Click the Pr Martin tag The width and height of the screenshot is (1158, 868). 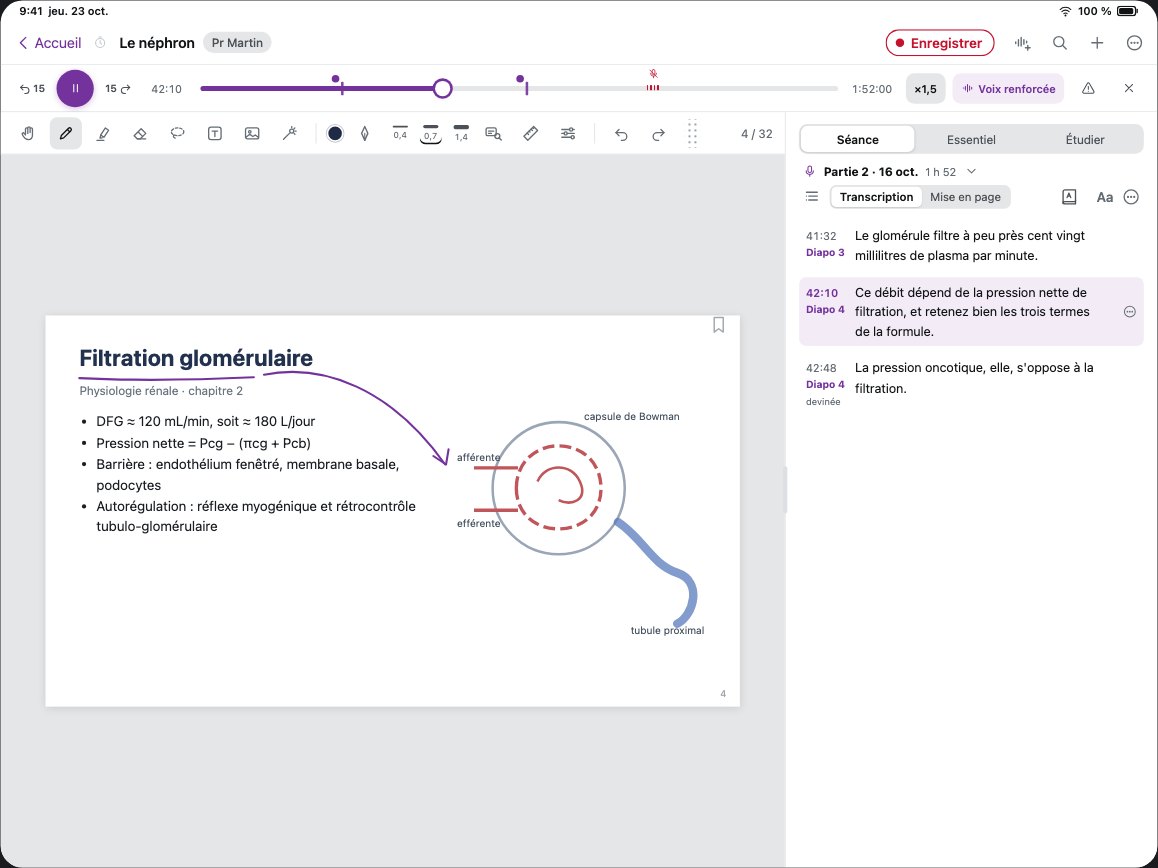(237, 43)
